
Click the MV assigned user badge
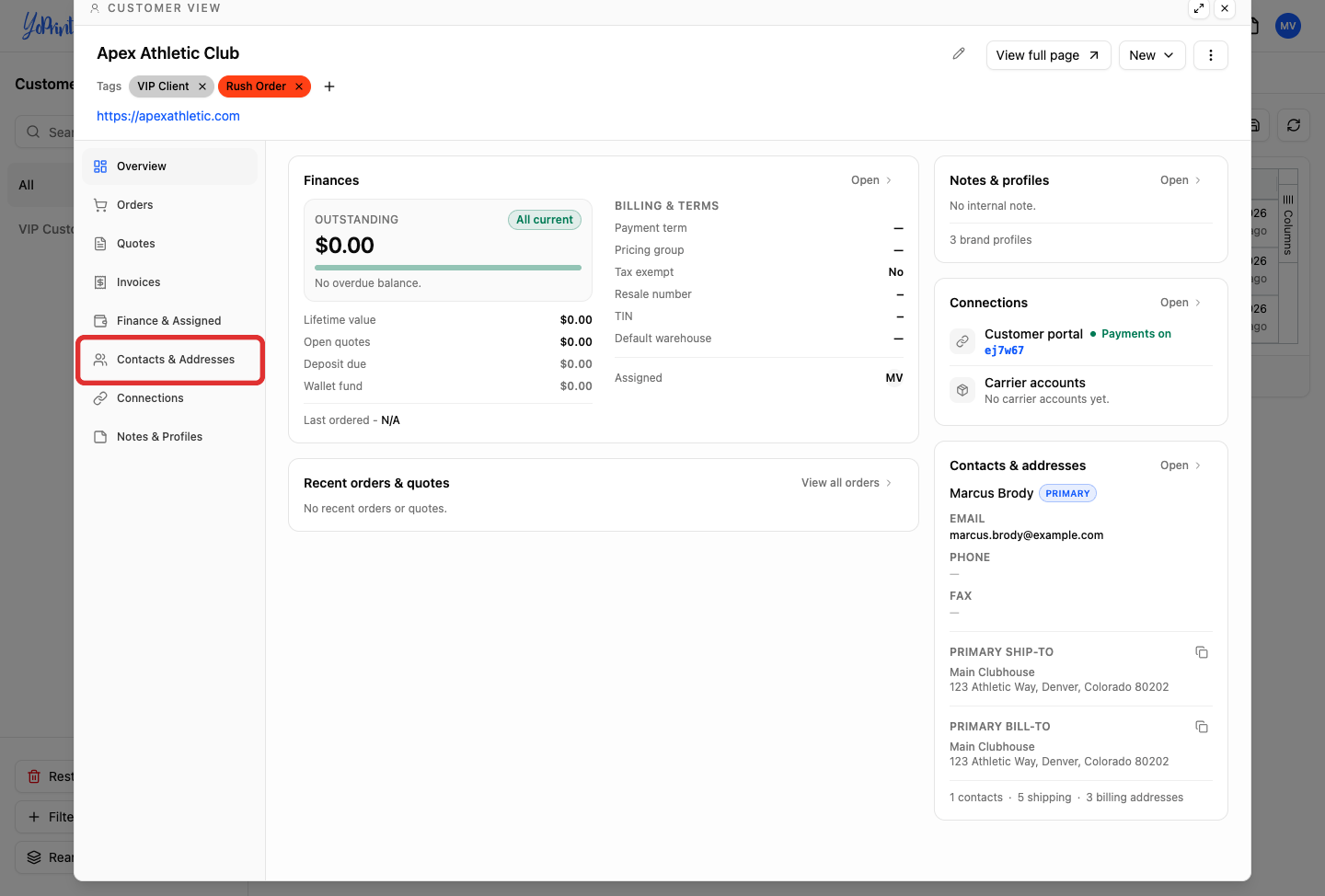click(894, 378)
